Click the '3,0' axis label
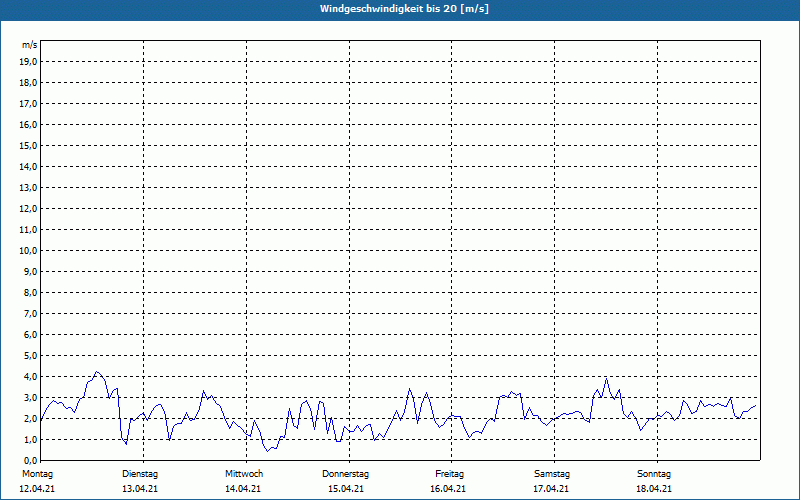The height and width of the screenshot is (500, 800). (30, 397)
